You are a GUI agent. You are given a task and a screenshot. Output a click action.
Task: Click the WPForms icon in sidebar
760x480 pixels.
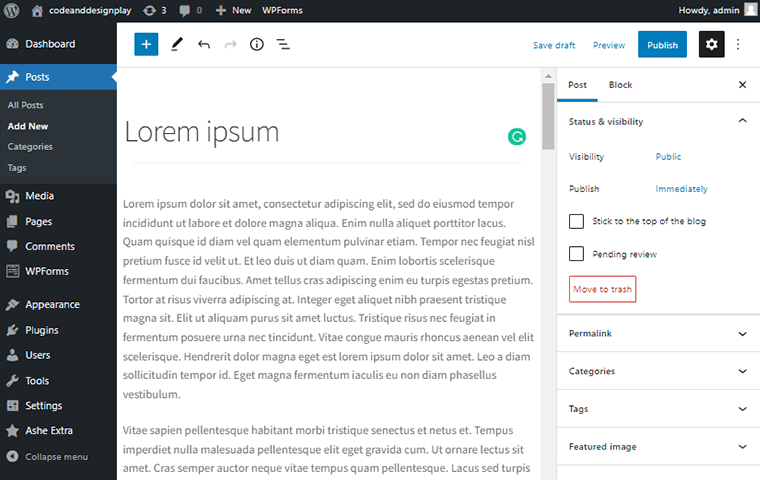click(x=13, y=271)
